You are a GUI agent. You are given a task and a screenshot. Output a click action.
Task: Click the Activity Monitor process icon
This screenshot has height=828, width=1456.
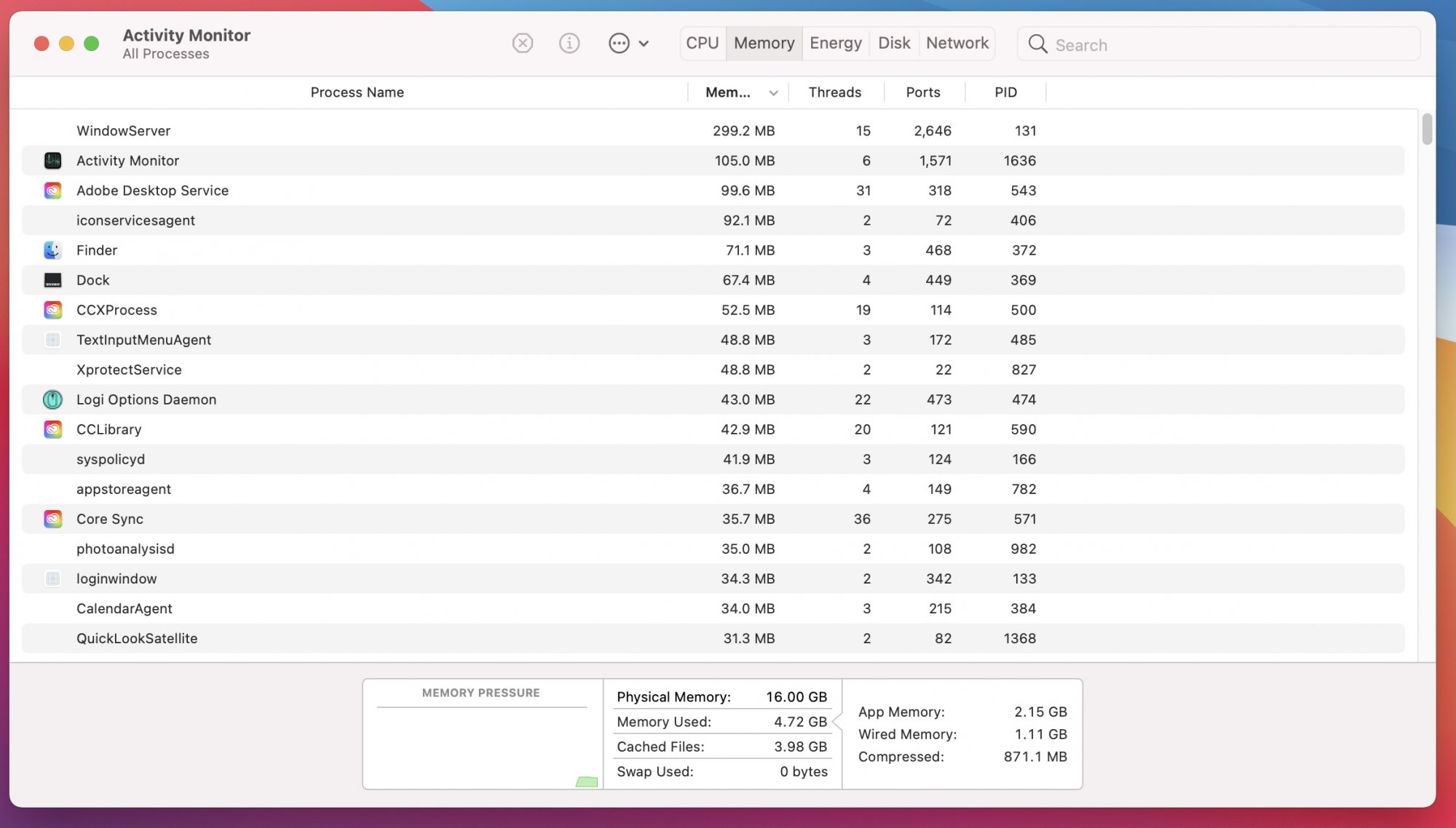click(x=52, y=161)
